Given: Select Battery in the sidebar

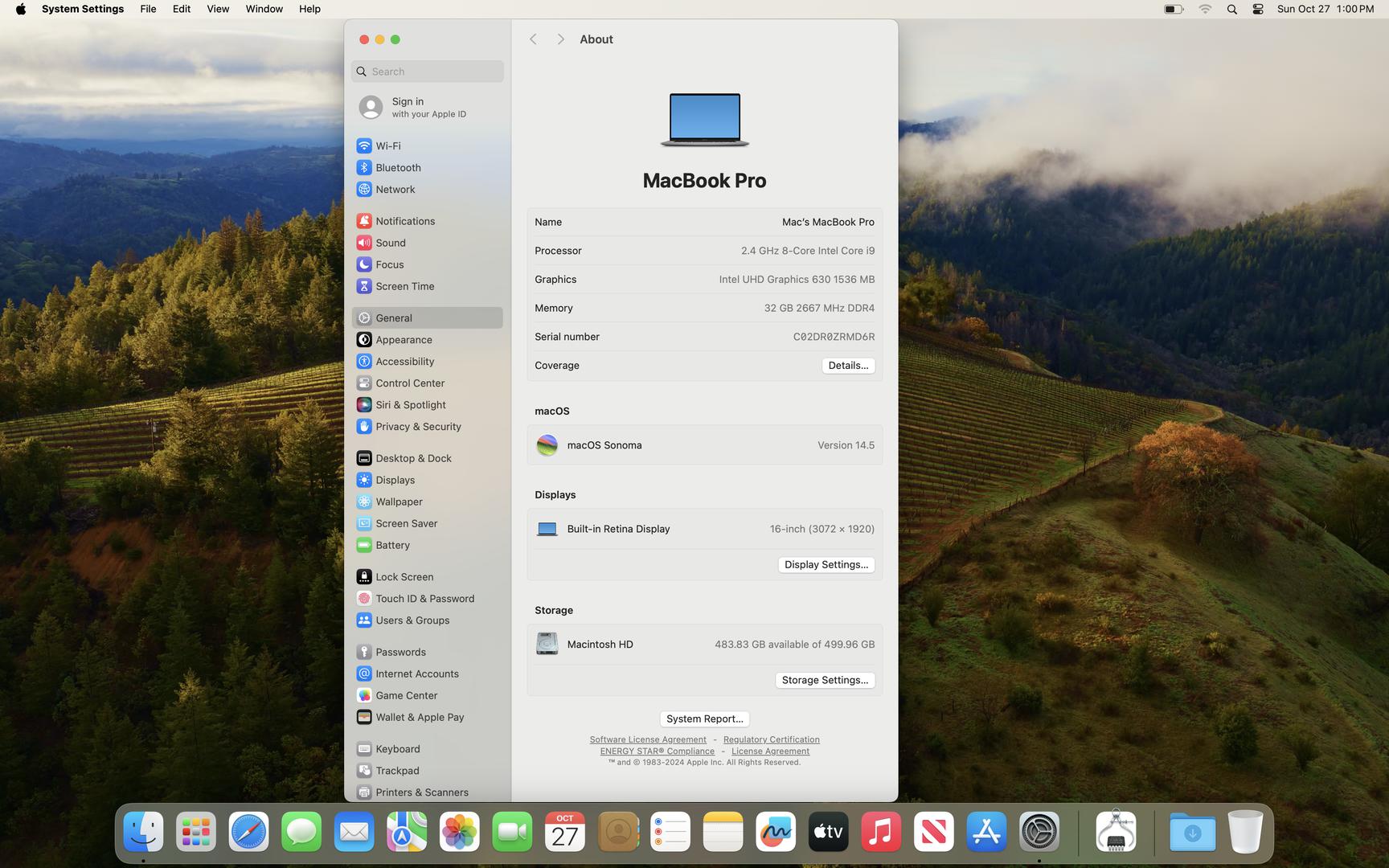Looking at the screenshot, I should (392, 545).
